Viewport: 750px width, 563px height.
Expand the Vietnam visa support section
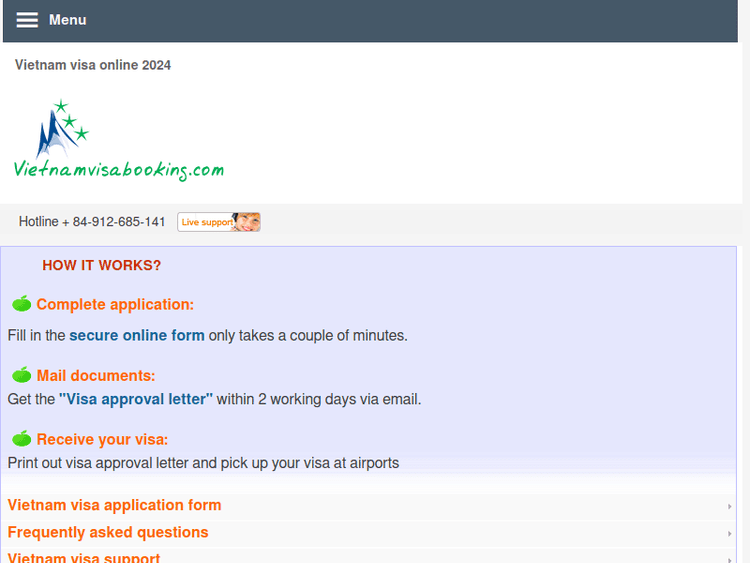[x=84, y=558]
